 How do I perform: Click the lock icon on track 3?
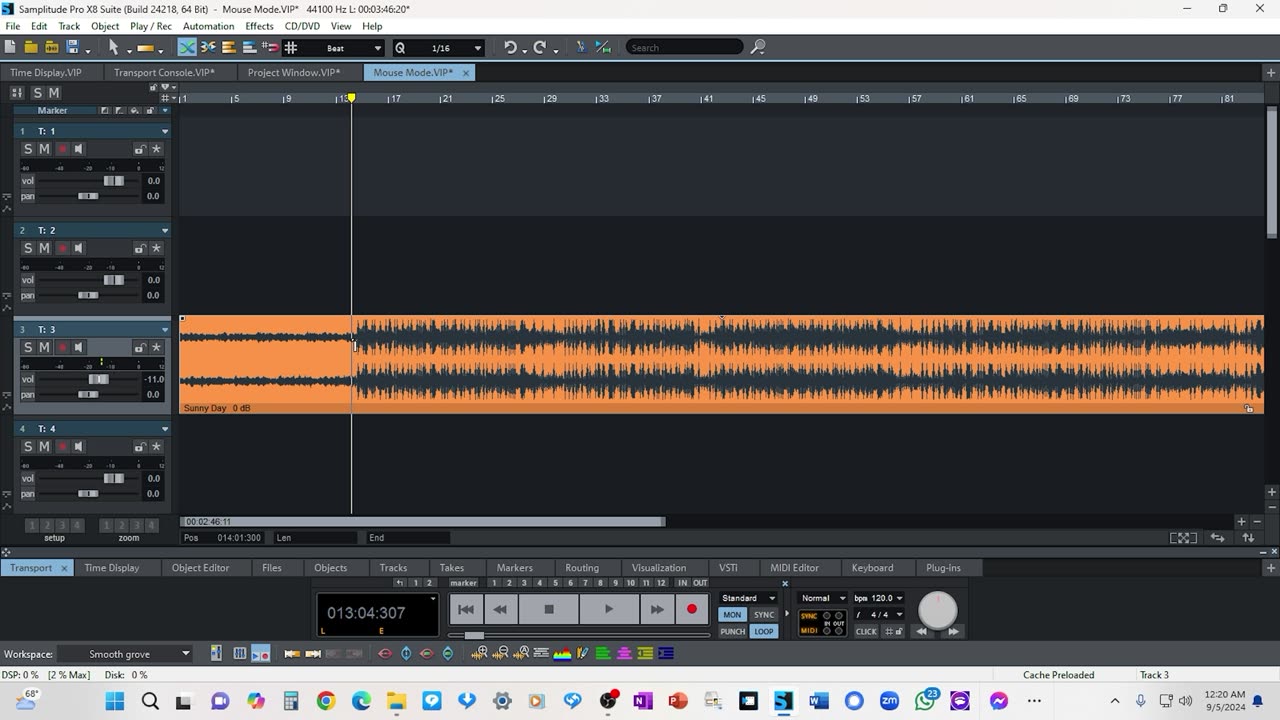[140, 347]
